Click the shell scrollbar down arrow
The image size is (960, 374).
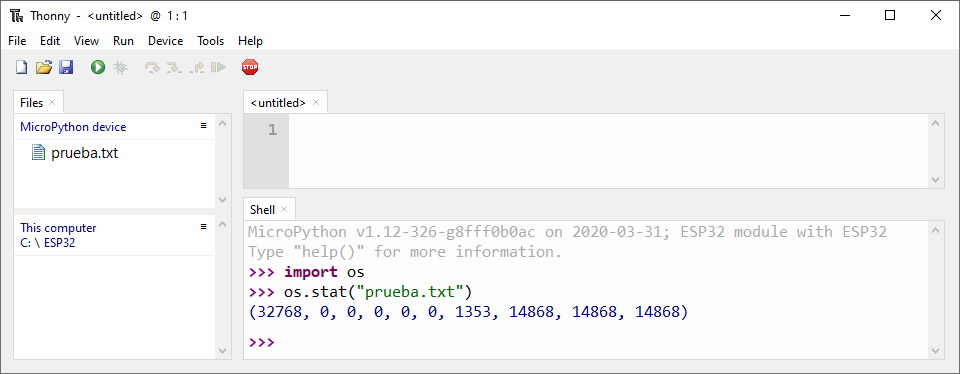pyautogui.click(x=935, y=351)
